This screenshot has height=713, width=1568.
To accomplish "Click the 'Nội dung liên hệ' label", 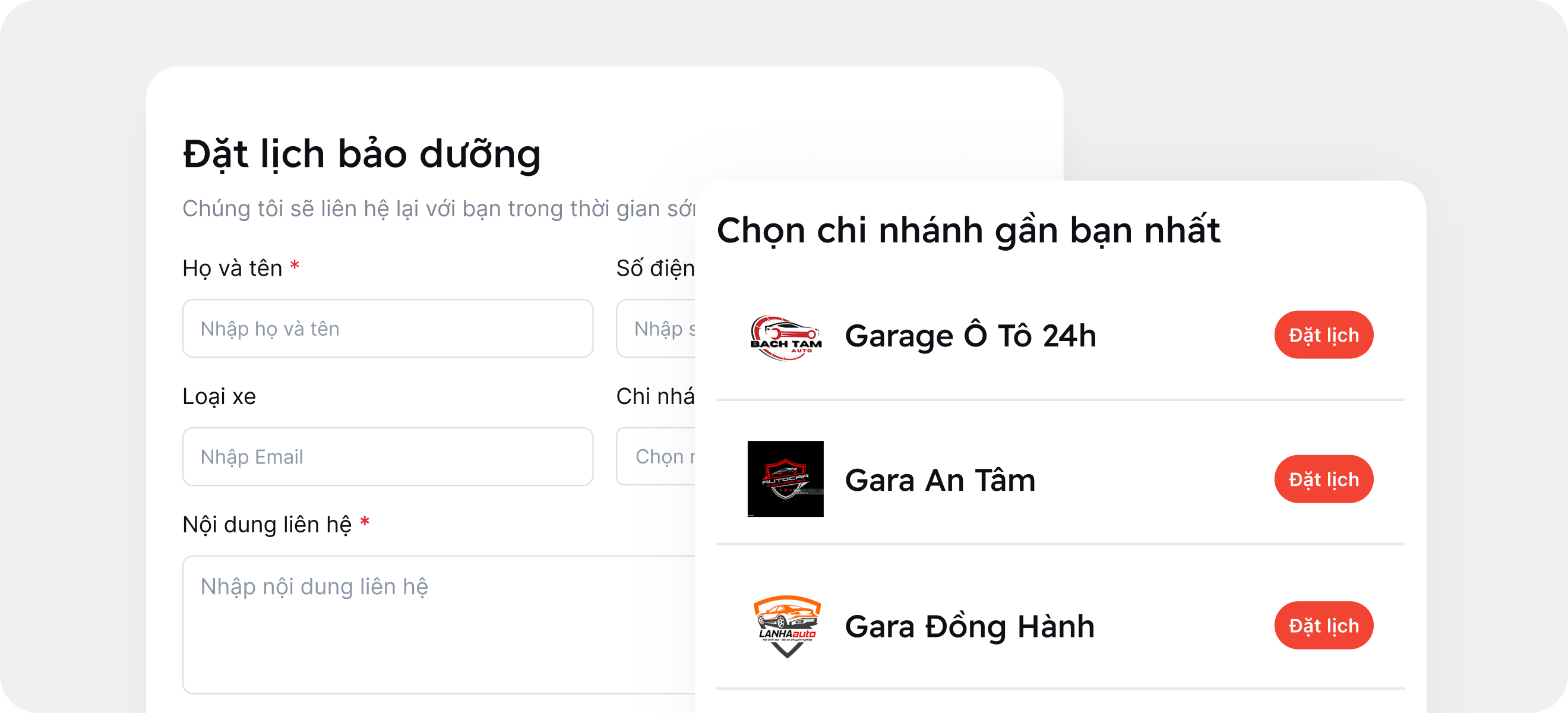I will pyautogui.click(x=267, y=524).
